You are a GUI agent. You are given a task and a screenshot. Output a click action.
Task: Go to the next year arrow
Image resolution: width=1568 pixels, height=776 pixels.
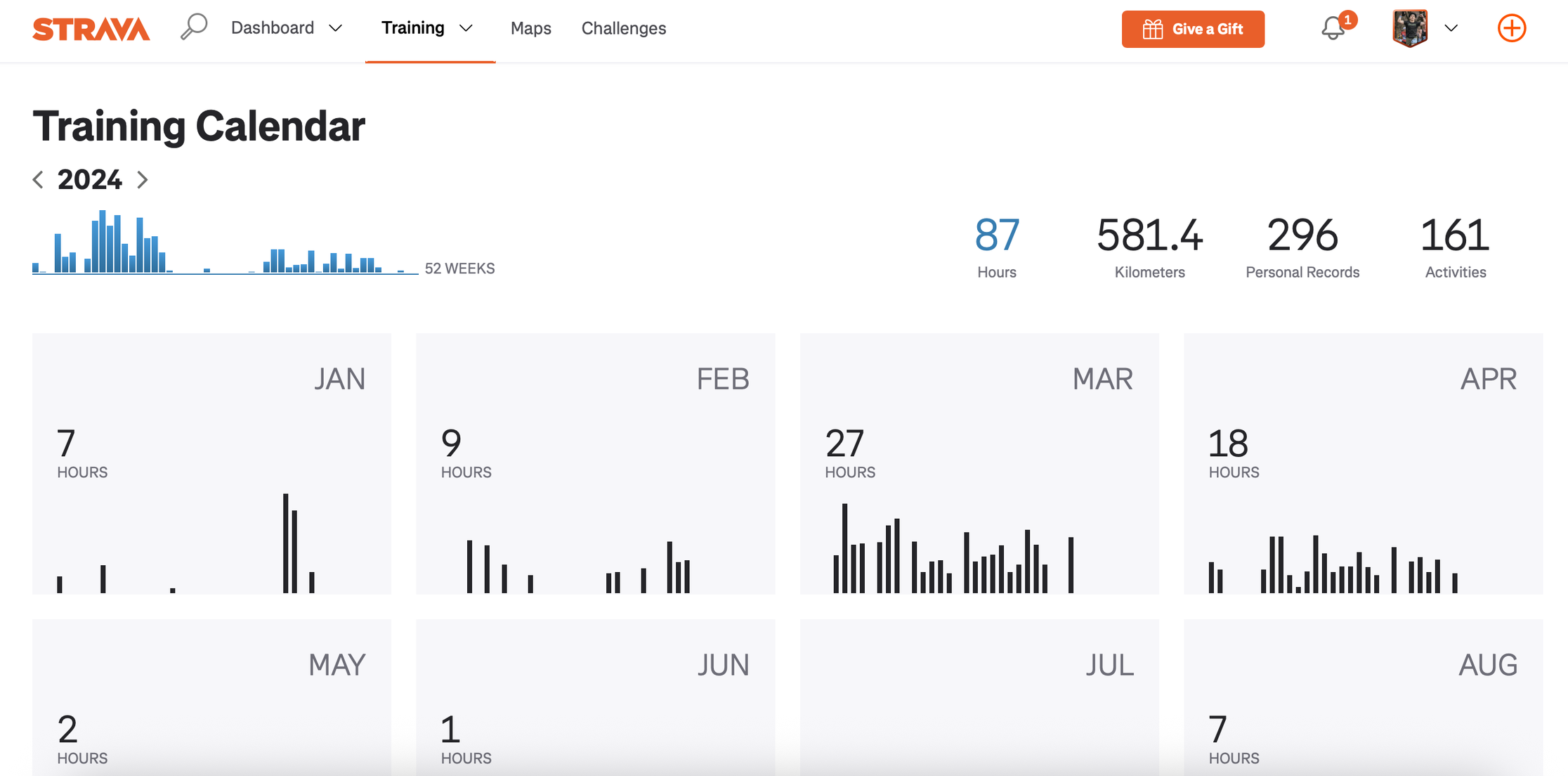tap(143, 180)
